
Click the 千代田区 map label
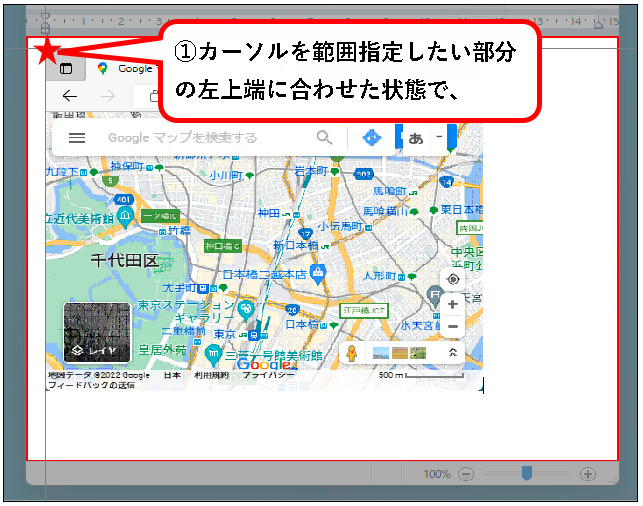pyautogui.click(x=125, y=260)
